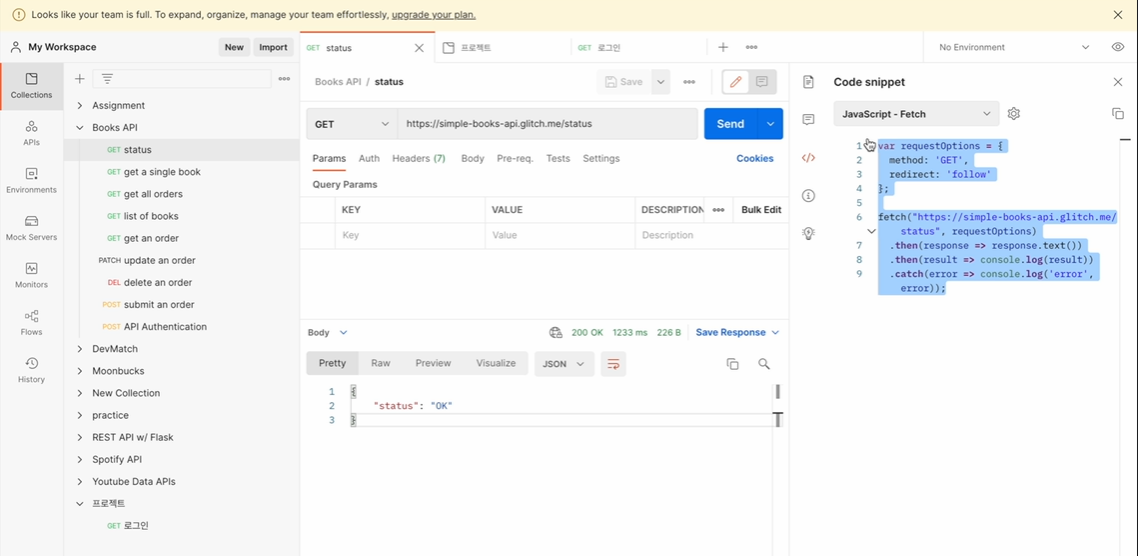Select the Raw response view tab
Screen dimensions: 1138x556
[x=381, y=363]
